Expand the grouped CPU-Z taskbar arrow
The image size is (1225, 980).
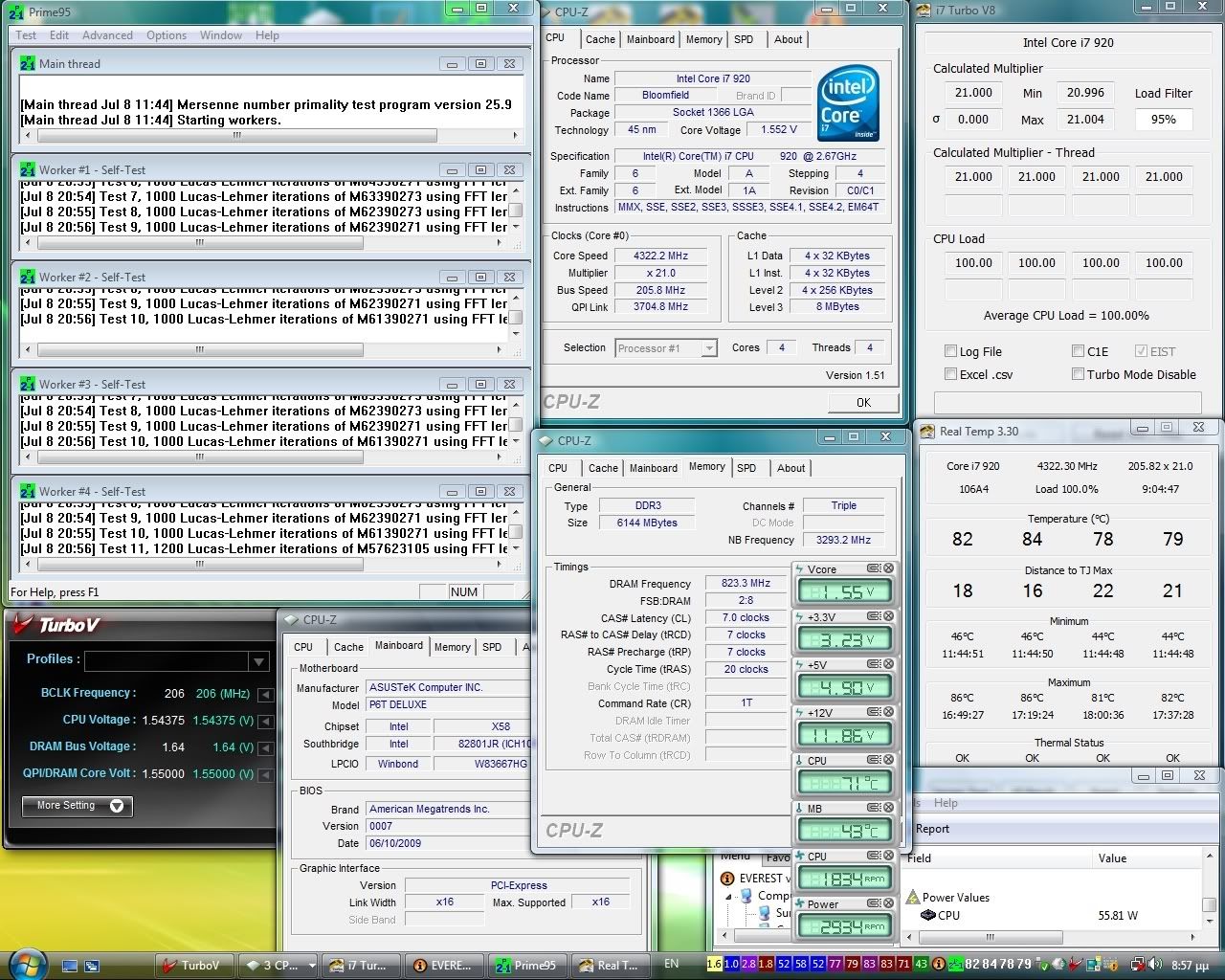click(312, 966)
